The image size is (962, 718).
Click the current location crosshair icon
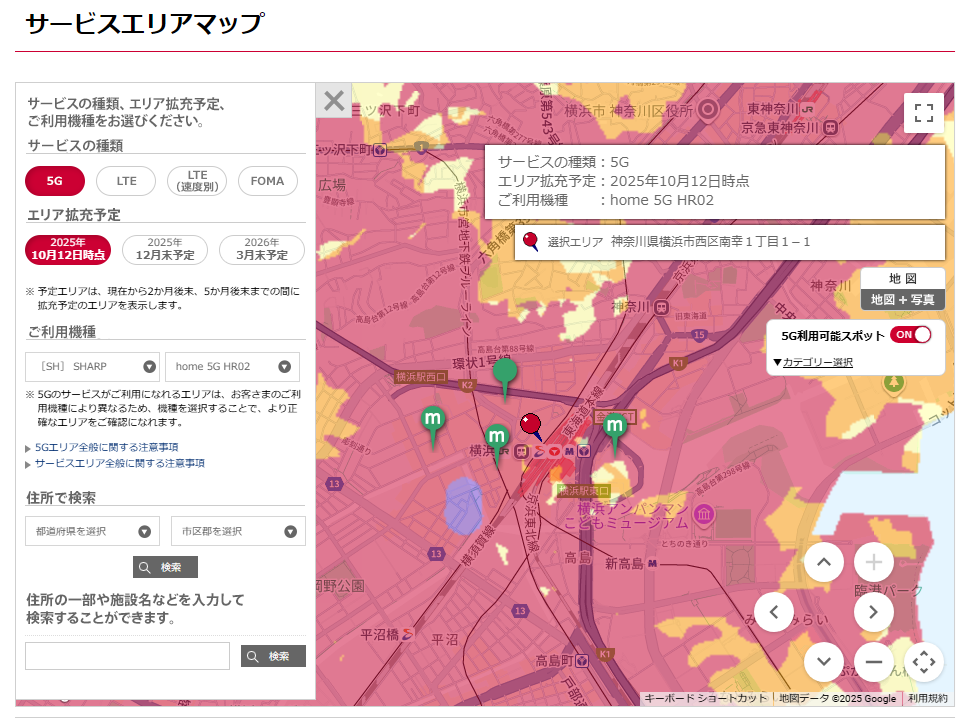coord(923,661)
